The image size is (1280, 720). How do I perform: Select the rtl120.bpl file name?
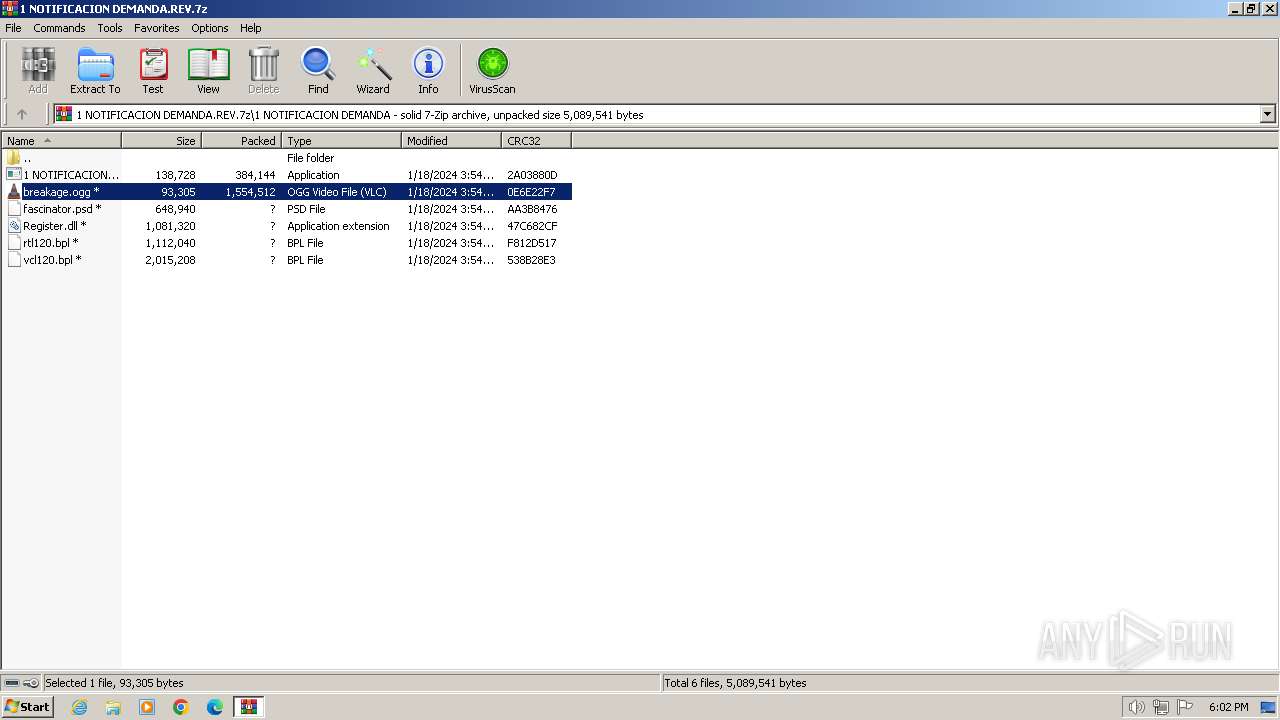point(50,243)
